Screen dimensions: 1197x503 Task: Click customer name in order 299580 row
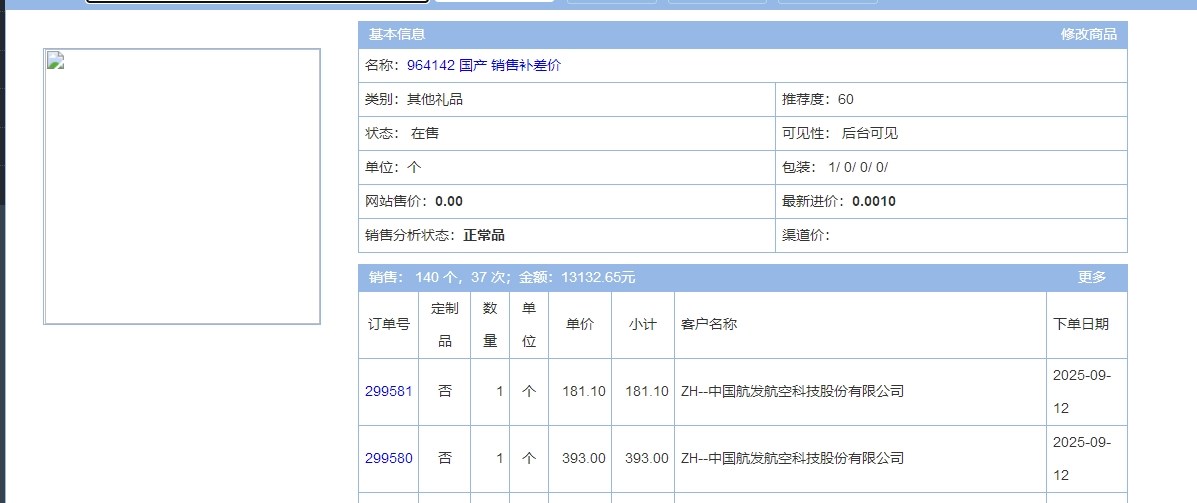(792, 459)
